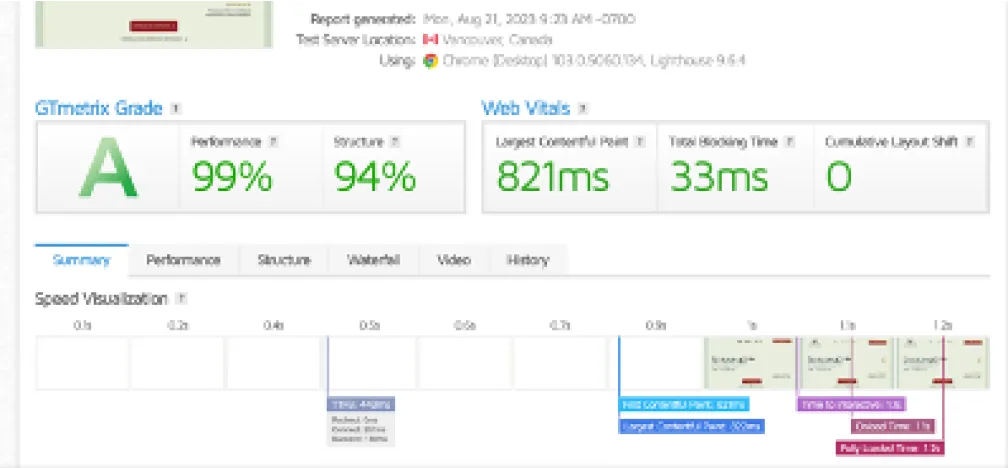This screenshot has height=468, width=1008.
Task: Open the History tab
Action: click(x=527, y=260)
